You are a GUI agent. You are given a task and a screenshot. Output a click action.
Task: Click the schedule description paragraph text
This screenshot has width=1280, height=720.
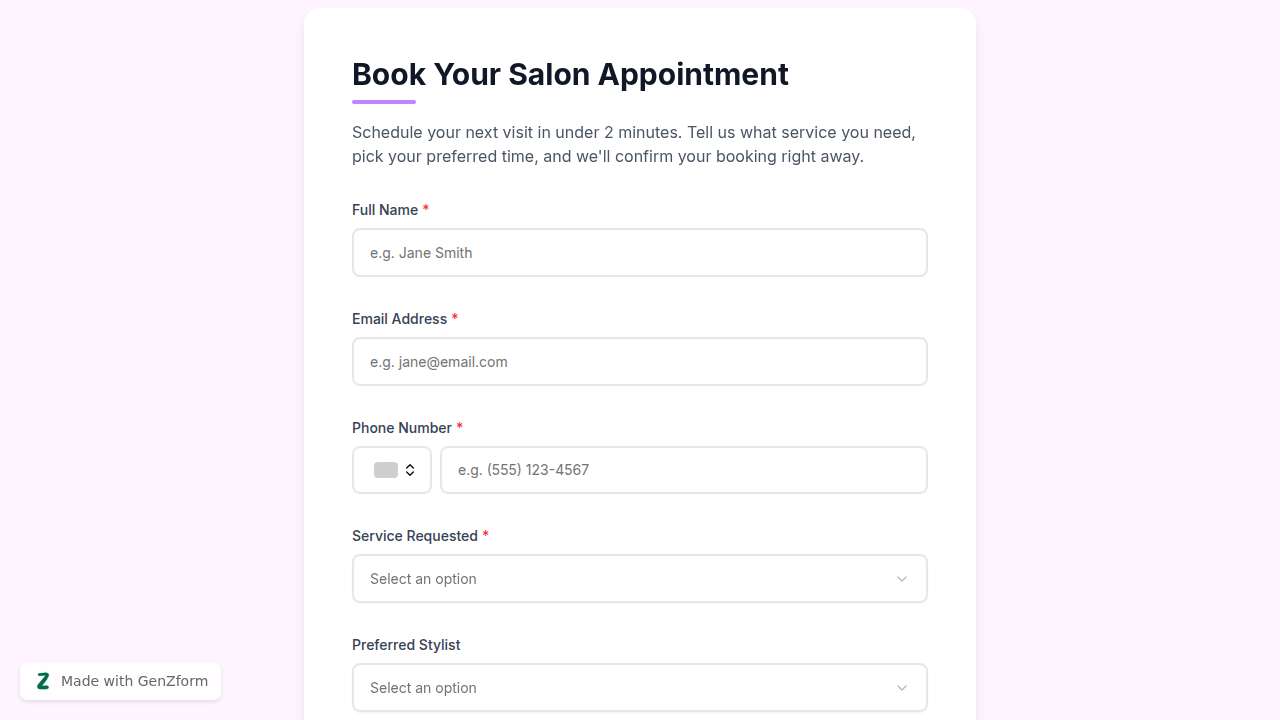633,144
